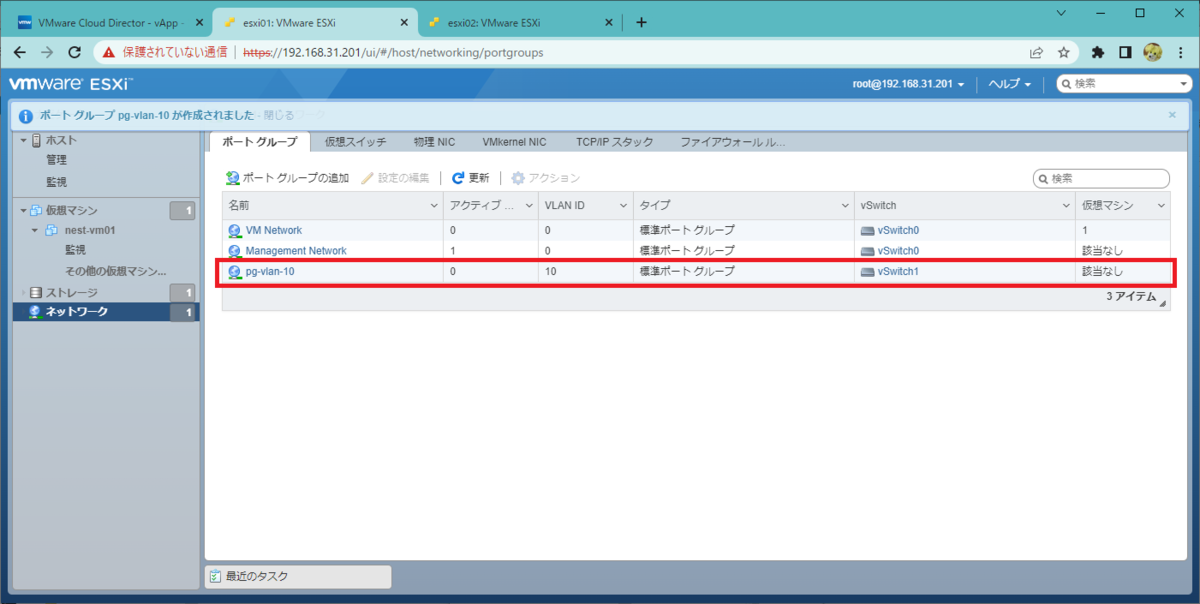Click the Recent Tasks checklist icon
Viewport: 1200px width, 604px height.
point(215,576)
